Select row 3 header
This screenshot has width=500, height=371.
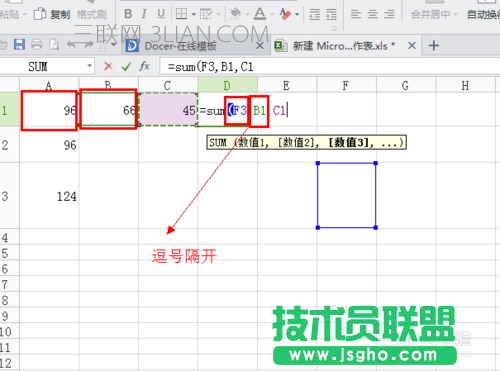click(9, 196)
